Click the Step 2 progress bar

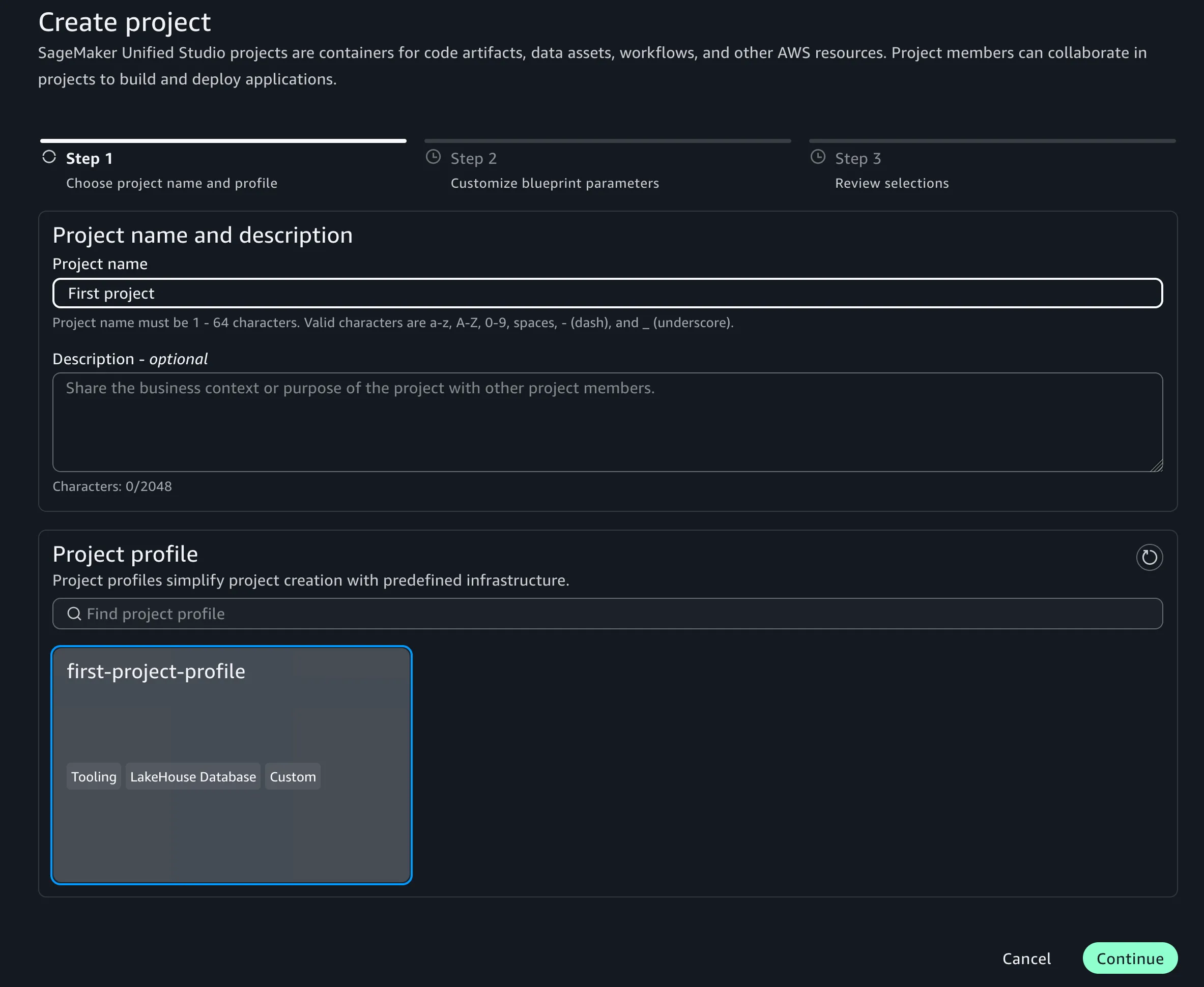tap(608, 140)
